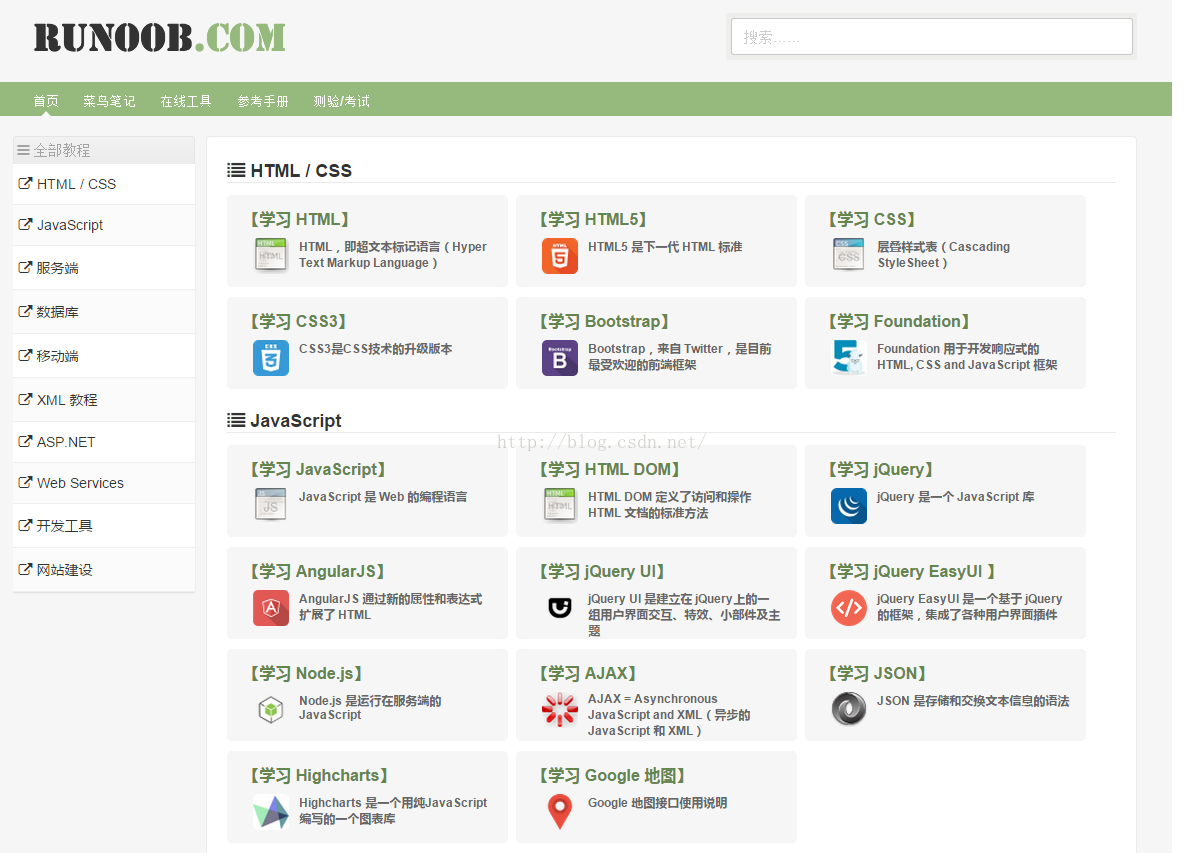Open the 测验/考试 navigation item
The height and width of the screenshot is (862, 1185).
(x=345, y=102)
